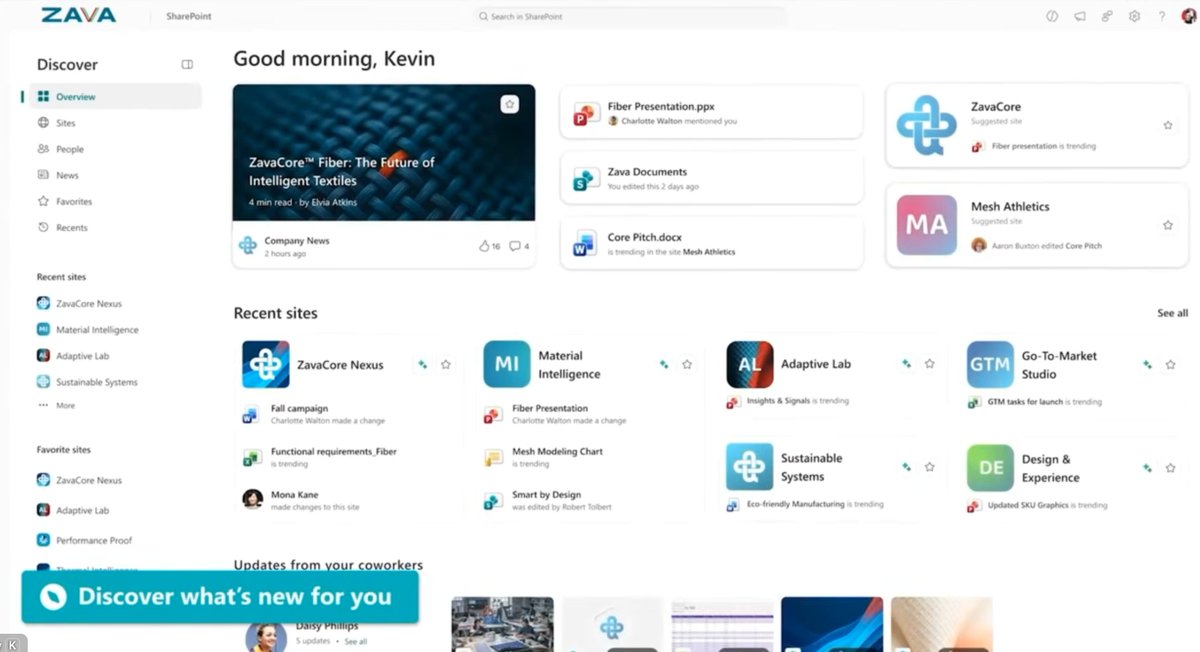Click the sparkle icon on ZavaCore Nexus card
1200x652 pixels.
422,365
